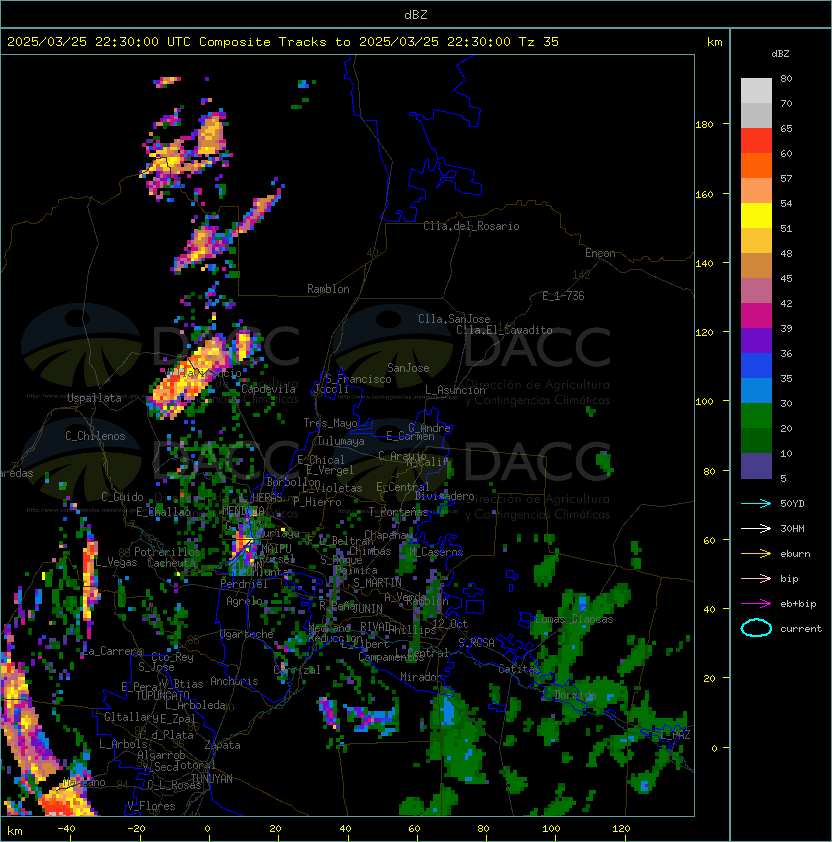Click the Carrizal map label
The image size is (832, 842).
coord(297,670)
